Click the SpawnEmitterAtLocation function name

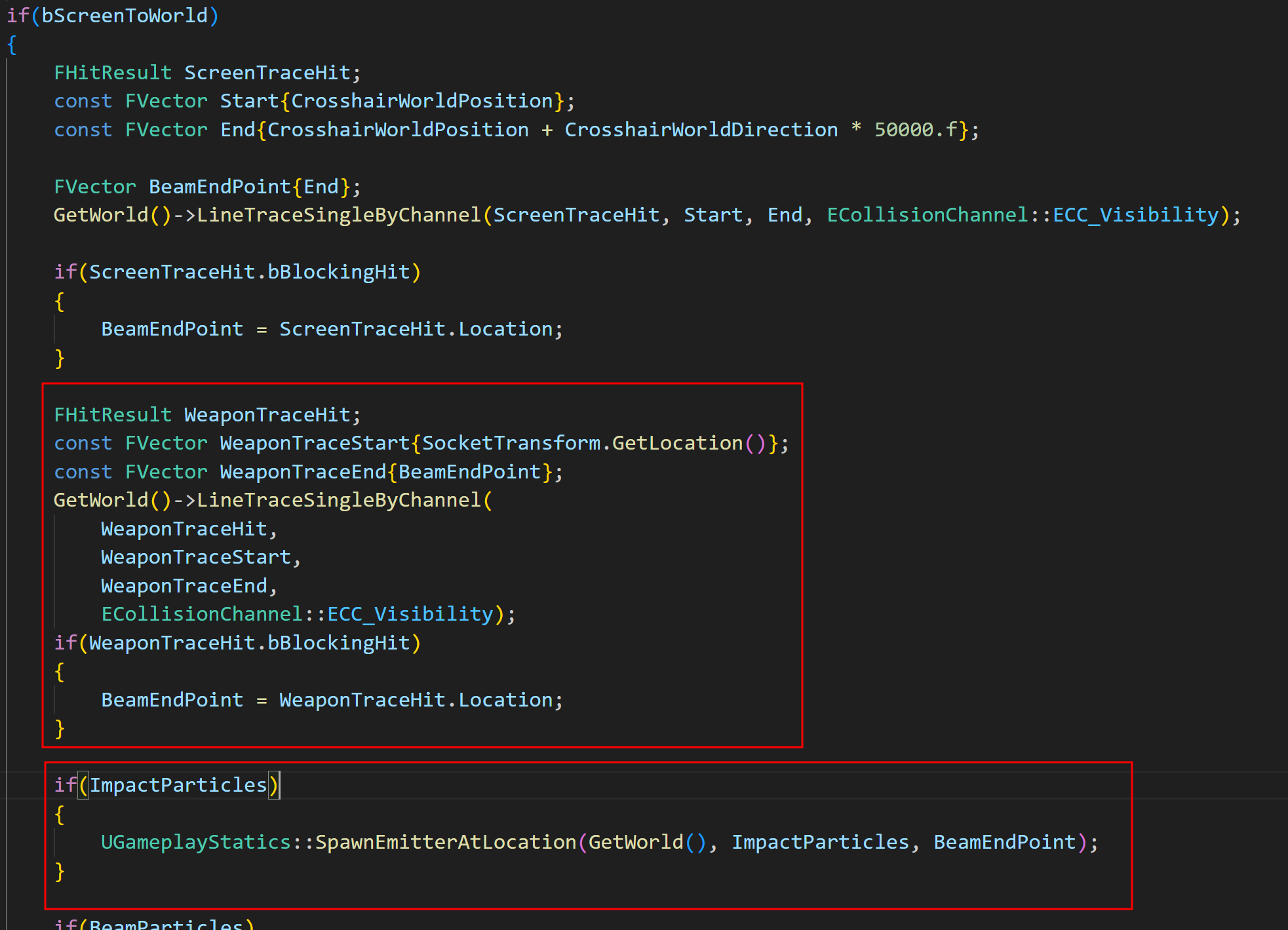[x=446, y=842]
